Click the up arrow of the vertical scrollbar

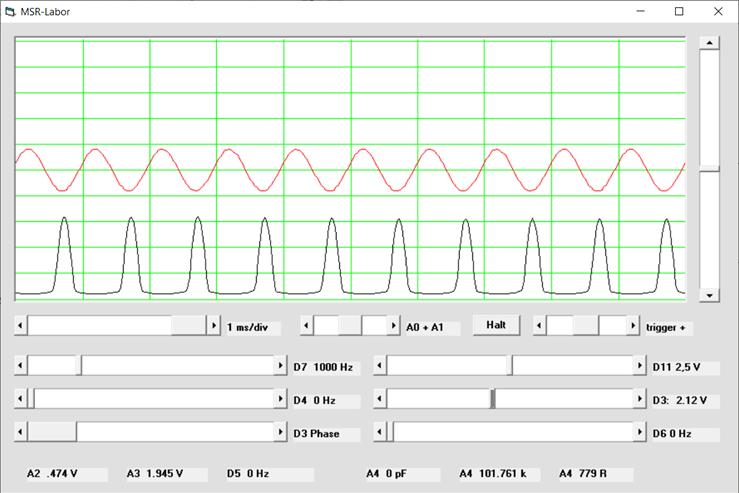(x=708, y=43)
